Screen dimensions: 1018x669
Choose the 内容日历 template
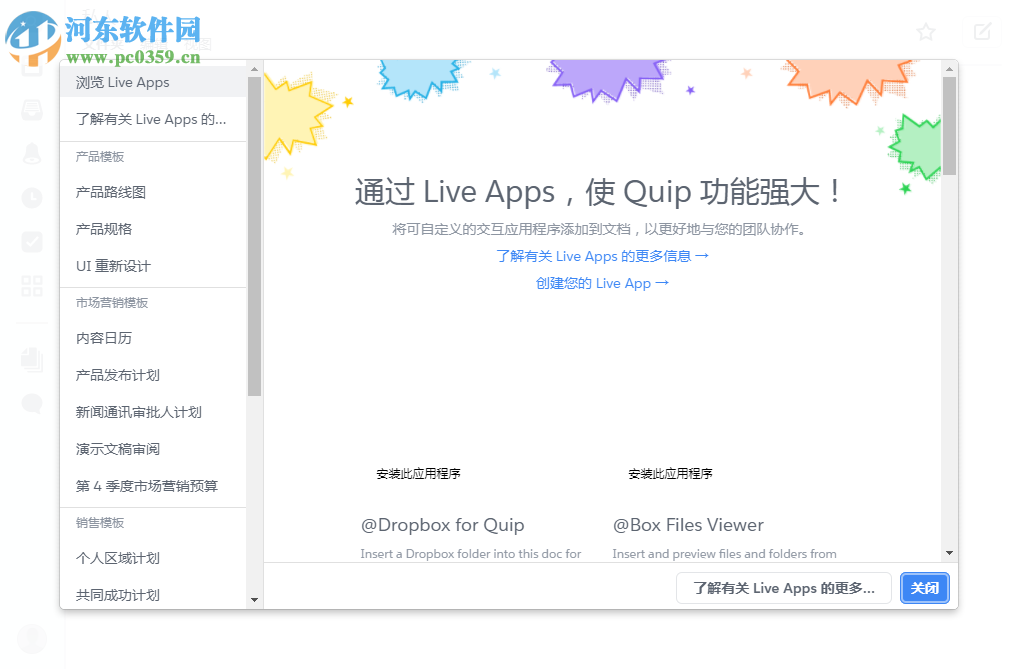(x=99, y=339)
